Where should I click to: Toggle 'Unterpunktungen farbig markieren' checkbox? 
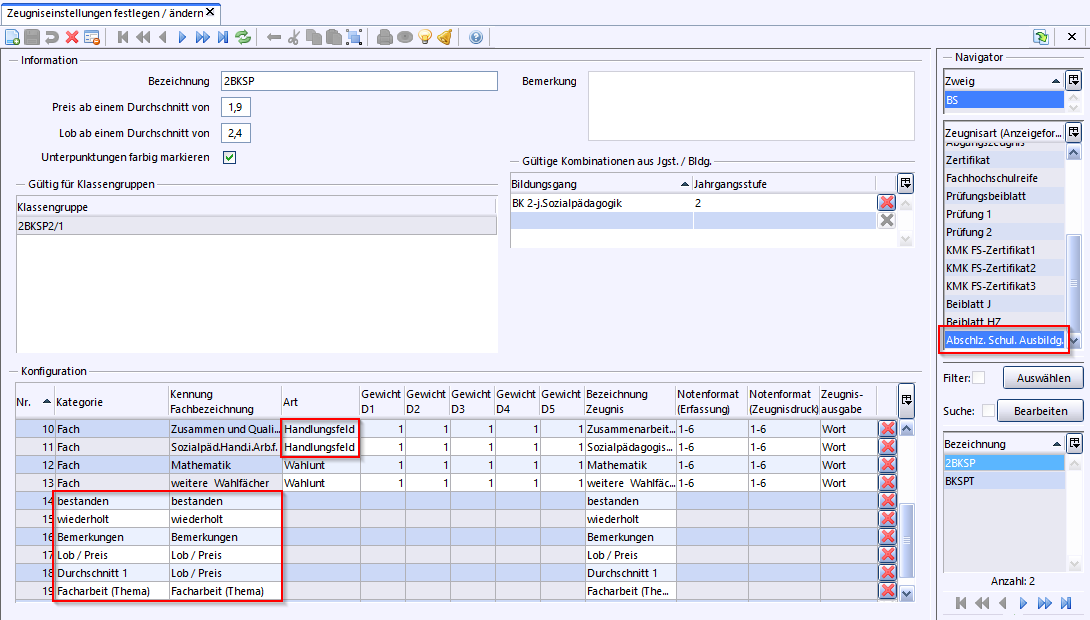(x=229, y=157)
